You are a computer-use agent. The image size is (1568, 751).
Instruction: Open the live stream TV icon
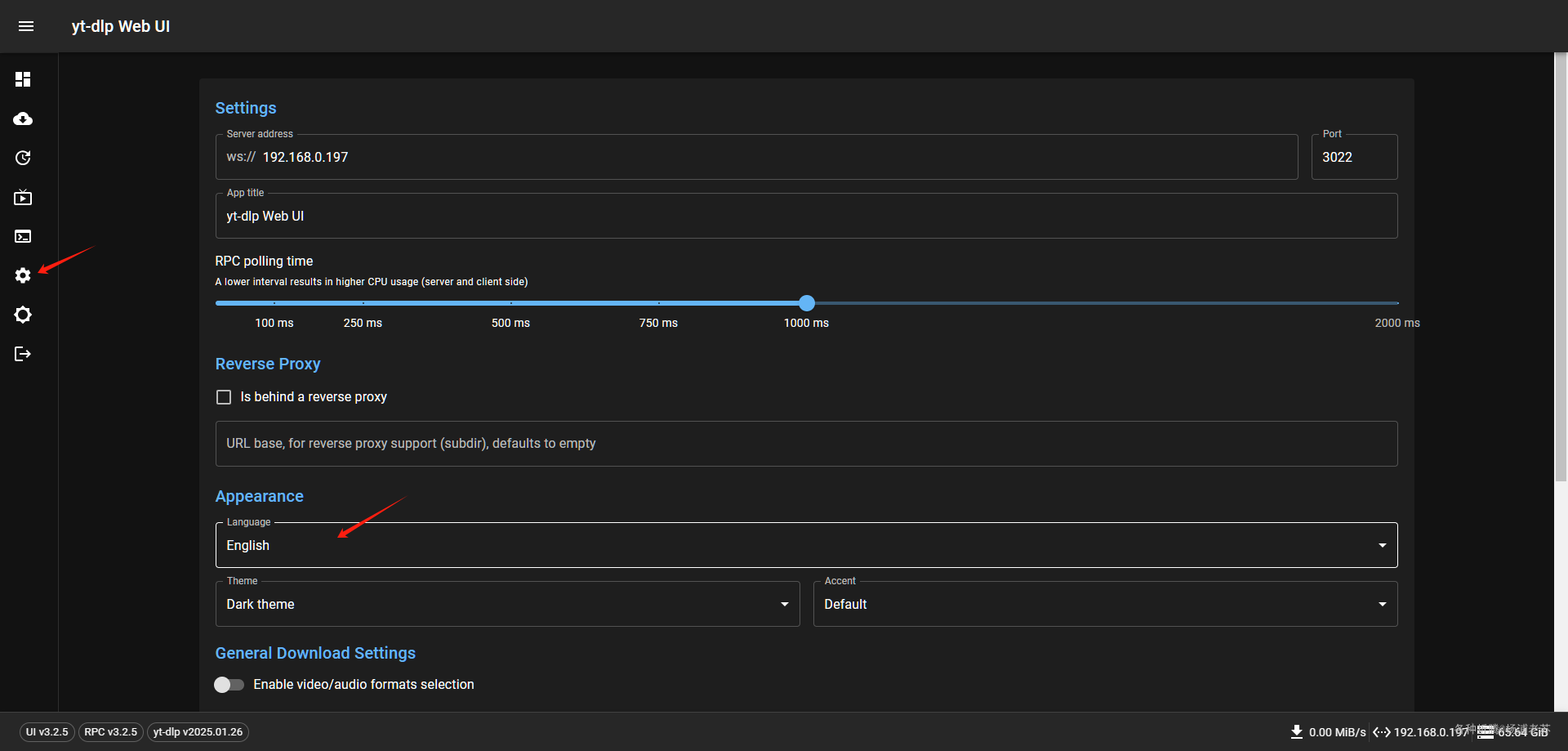23,197
